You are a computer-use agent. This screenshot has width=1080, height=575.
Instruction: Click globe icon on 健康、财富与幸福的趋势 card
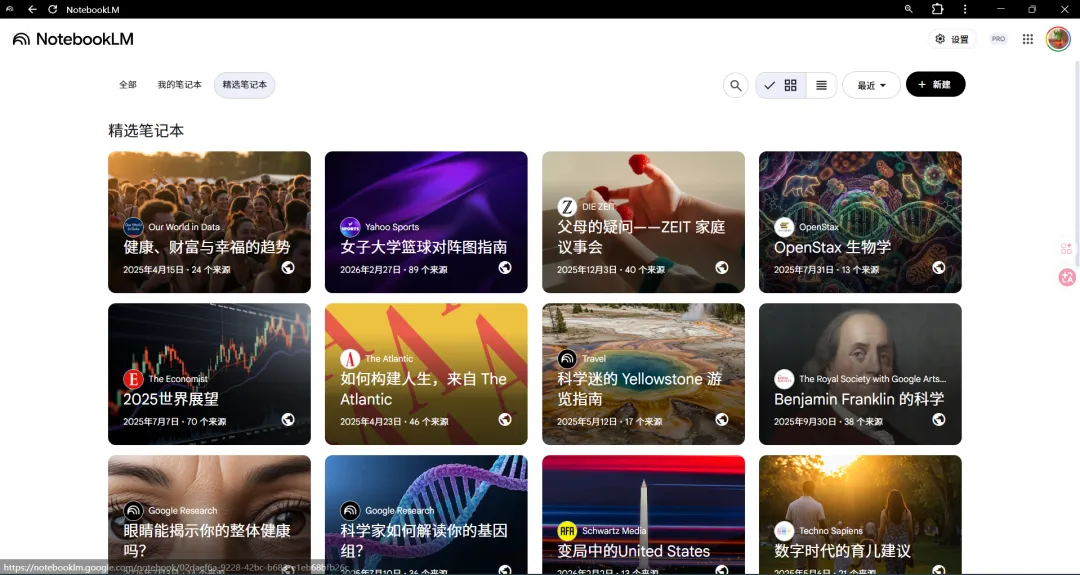tap(288, 267)
